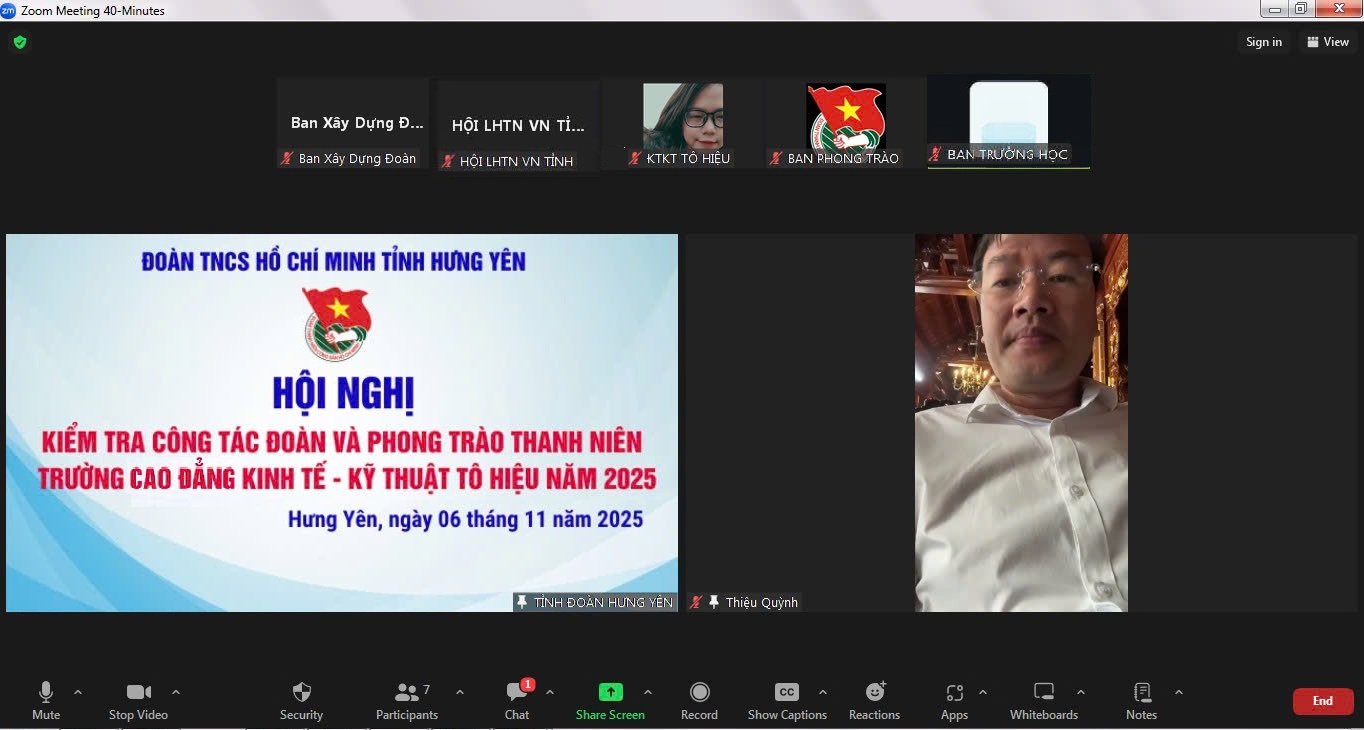This screenshot has width=1364, height=730.
Task: Open the Whiteboards icon
Action: coord(1044,692)
